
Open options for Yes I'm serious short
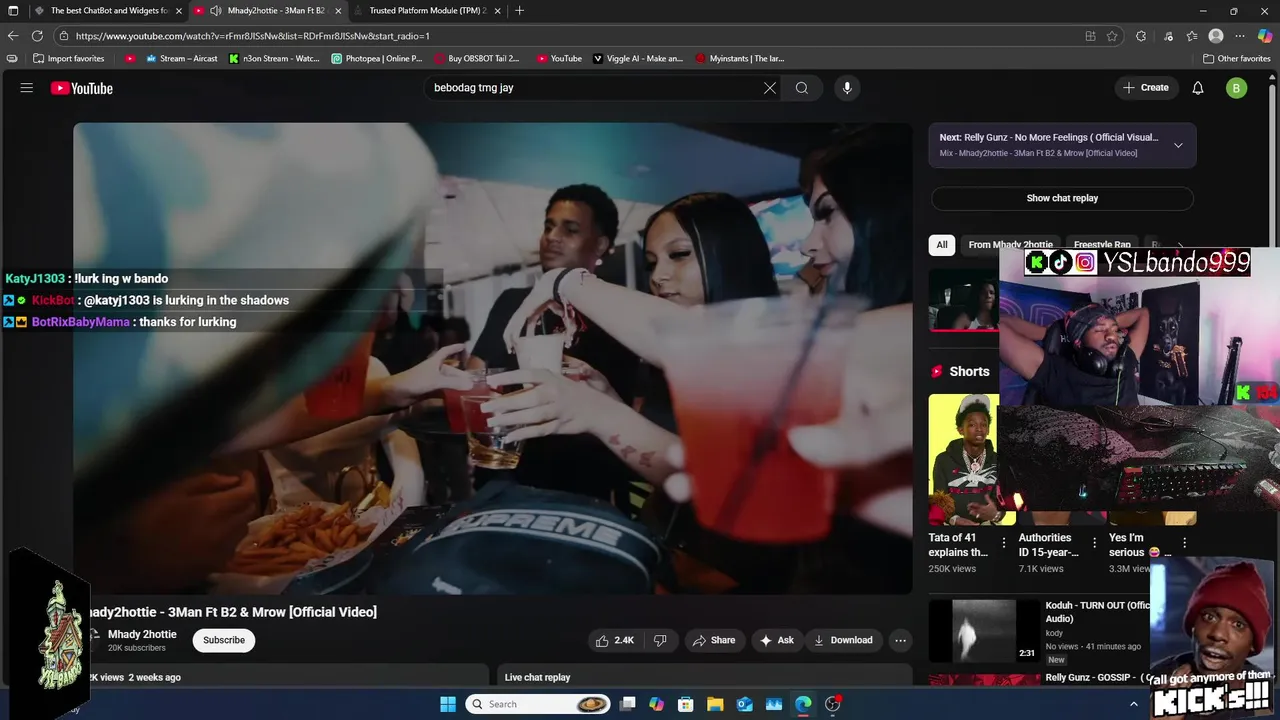(x=1185, y=543)
